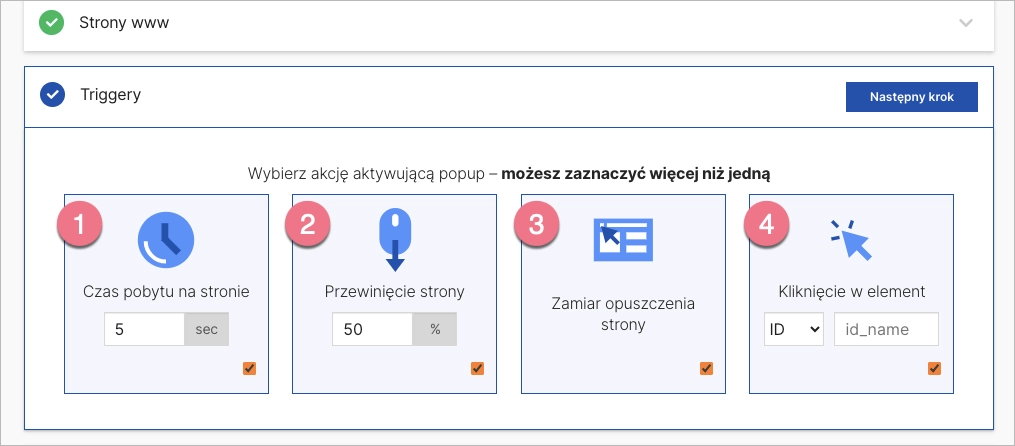Click the scroll percentage field with 50
1015x446 pixels.
(372, 329)
